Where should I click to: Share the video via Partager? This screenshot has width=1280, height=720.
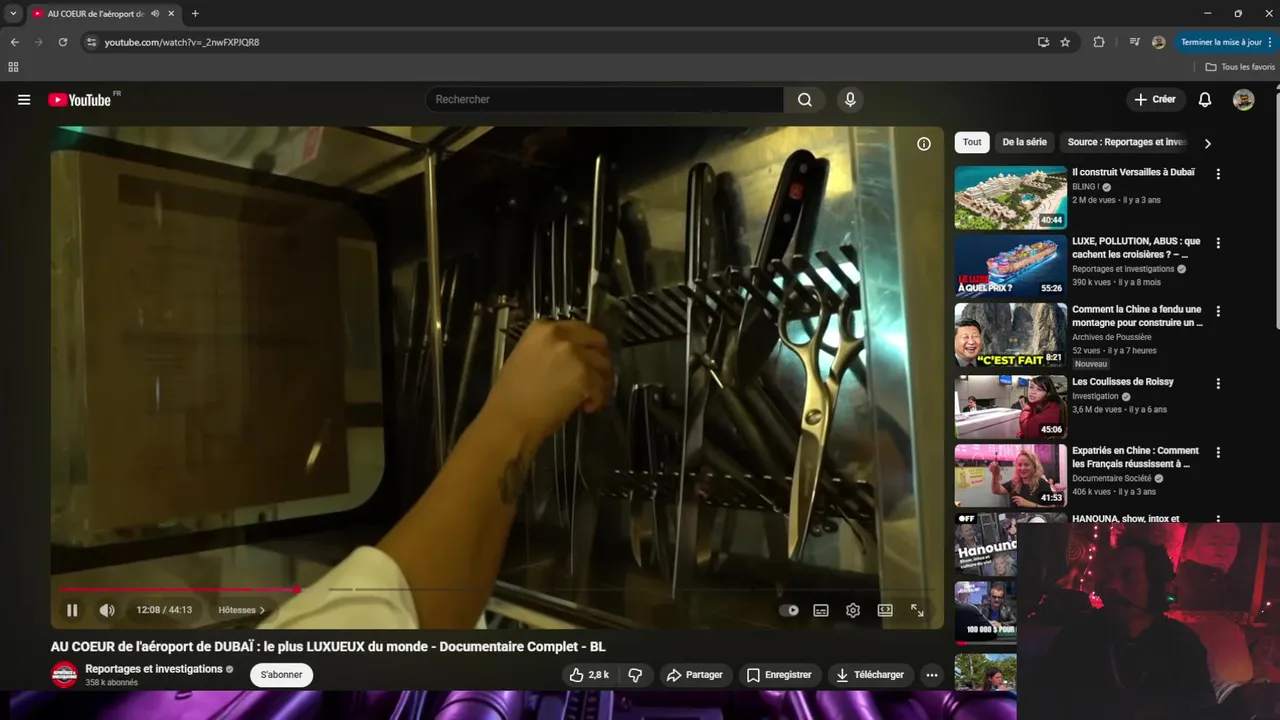[x=694, y=675]
